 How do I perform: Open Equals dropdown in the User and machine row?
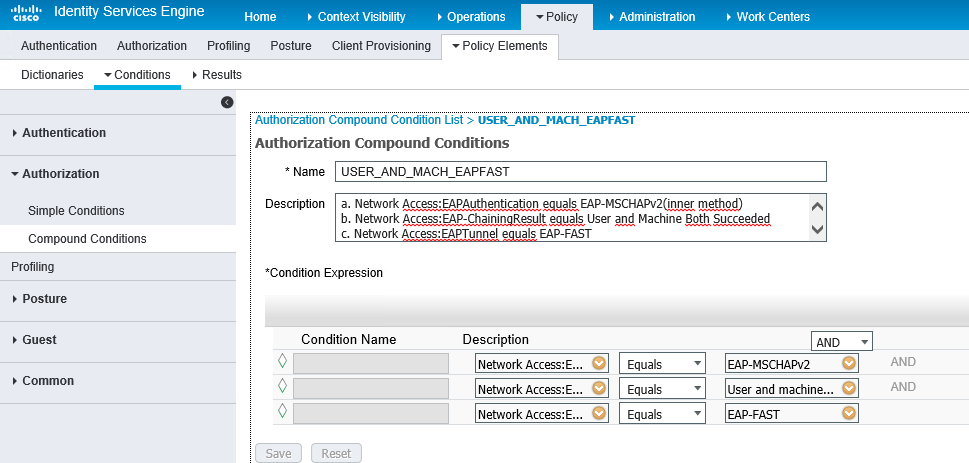[662, 389]
